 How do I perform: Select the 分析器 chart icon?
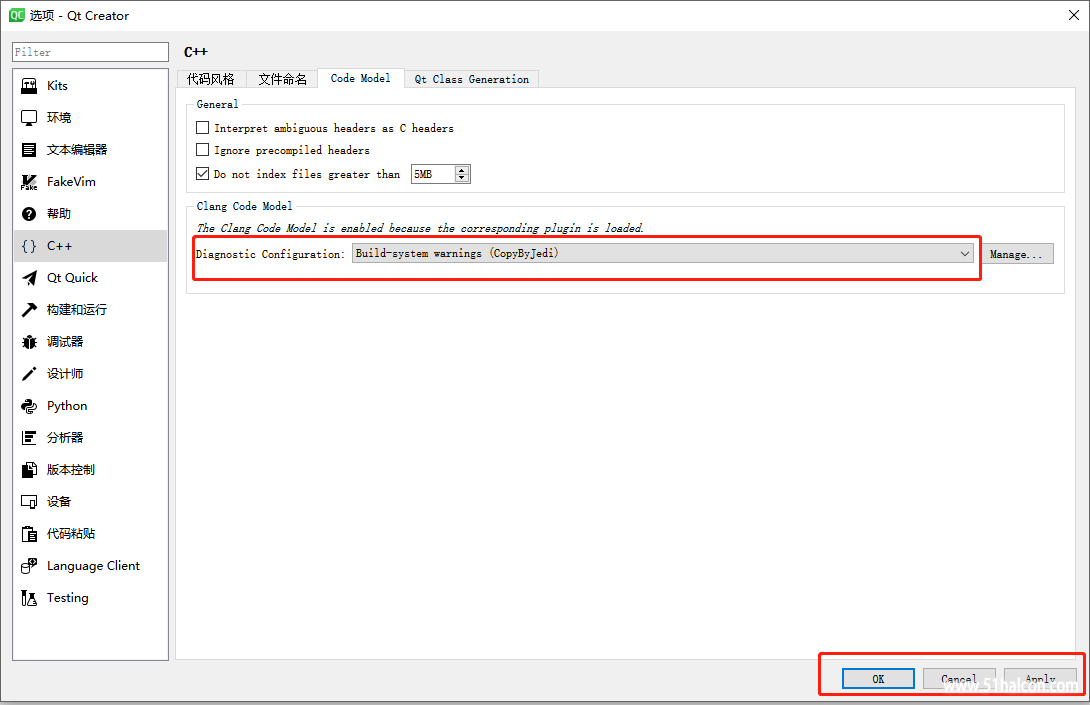(29, 437)
